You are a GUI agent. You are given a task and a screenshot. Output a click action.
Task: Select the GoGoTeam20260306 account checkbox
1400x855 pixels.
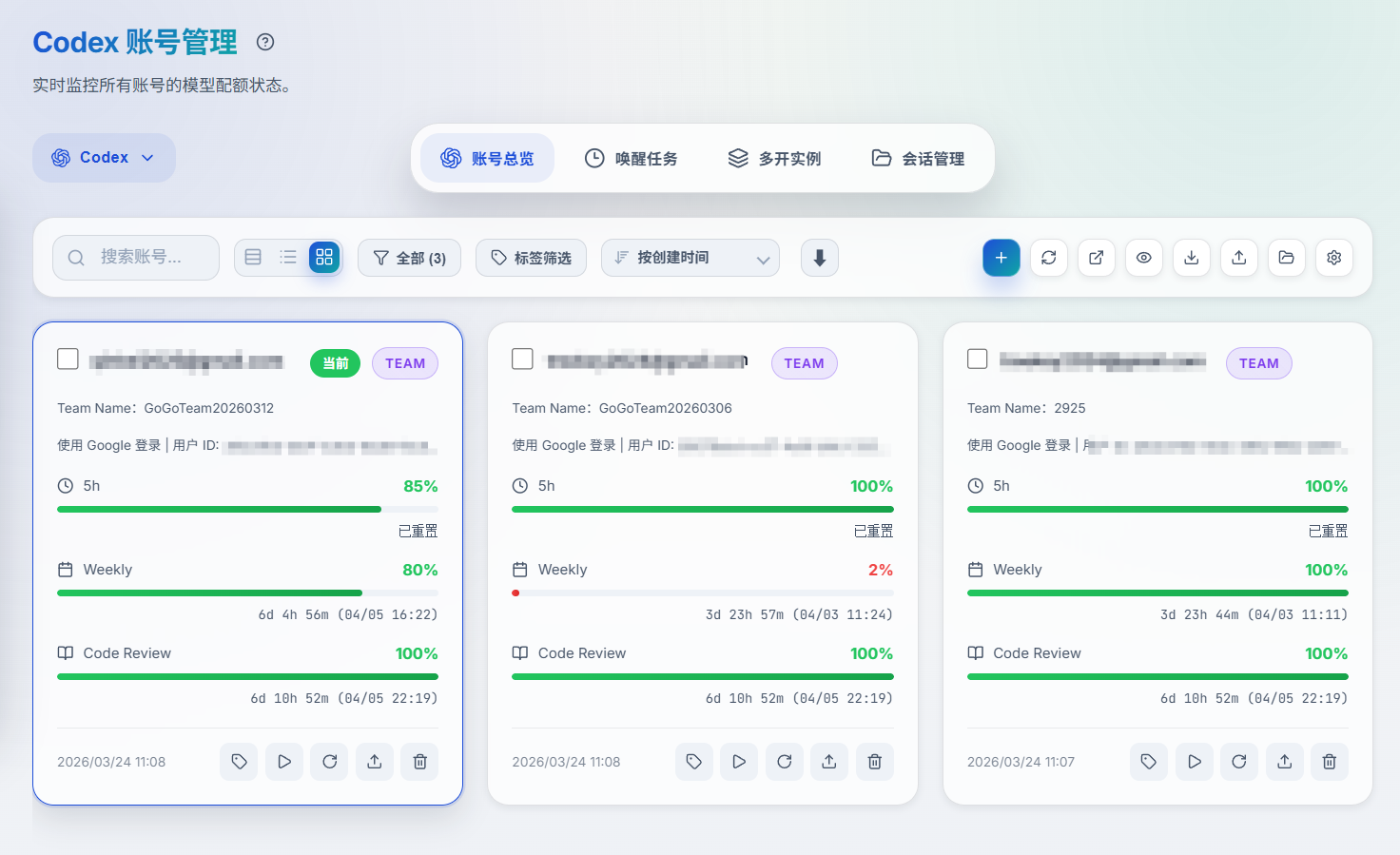[522, 359]
